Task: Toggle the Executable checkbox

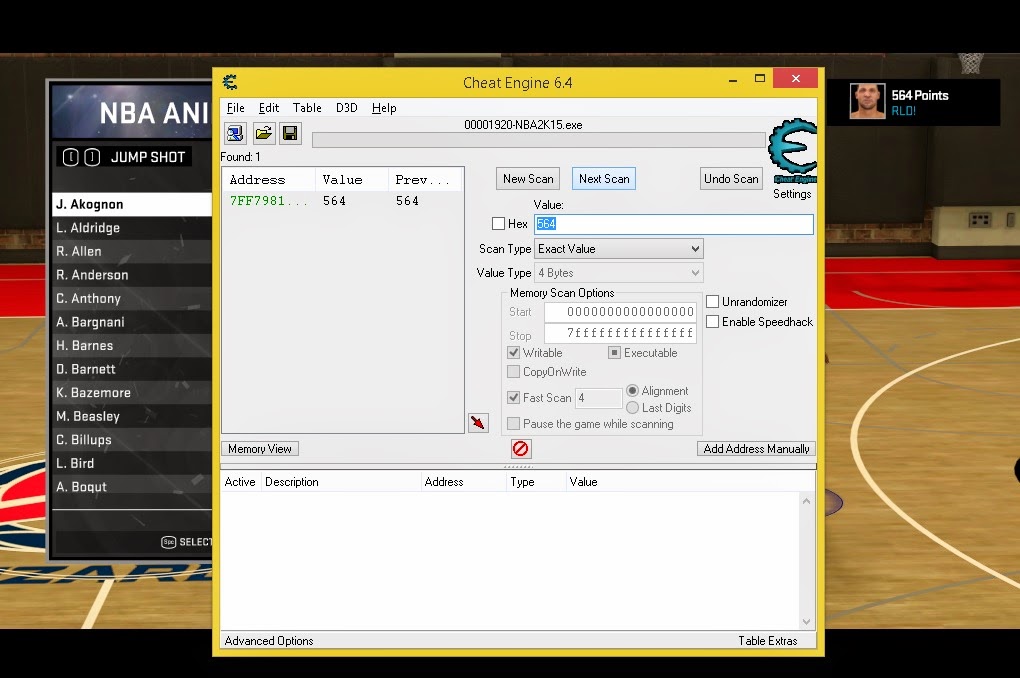Action: coord(614,353)
